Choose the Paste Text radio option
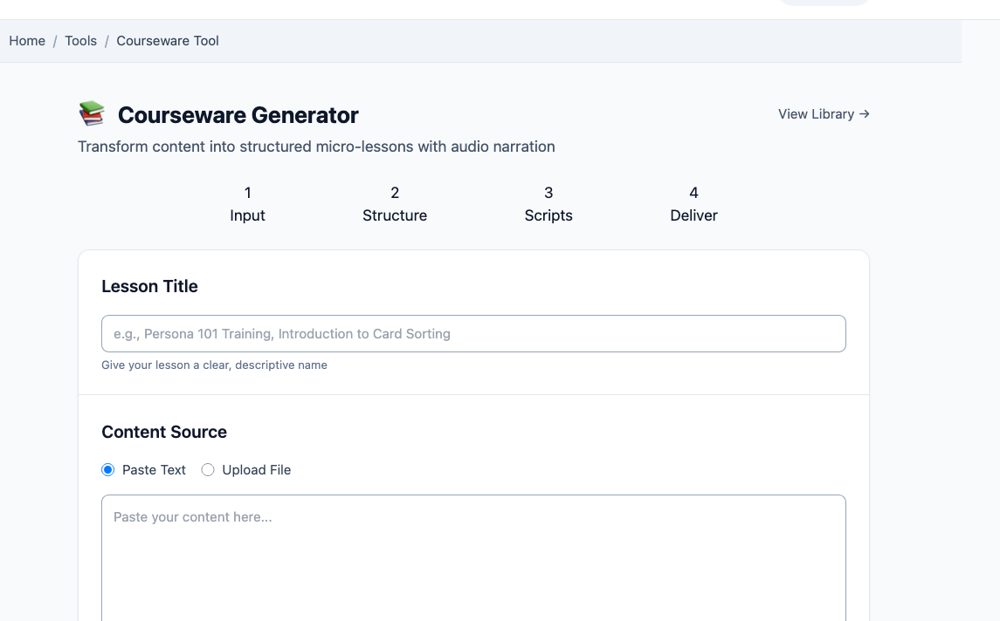1000x621 pixels. coord(108,470)
